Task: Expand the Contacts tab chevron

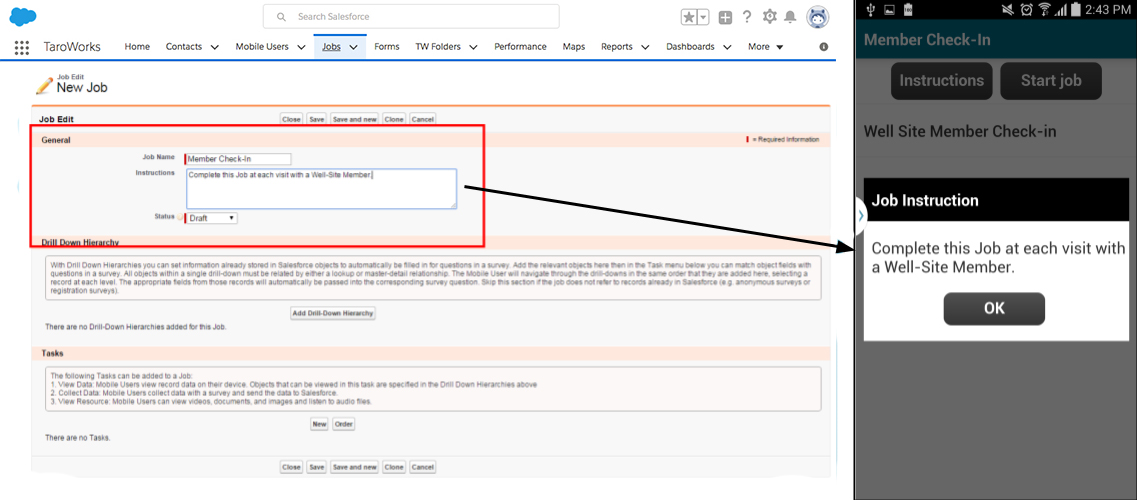Action: [x=215, y=47]
